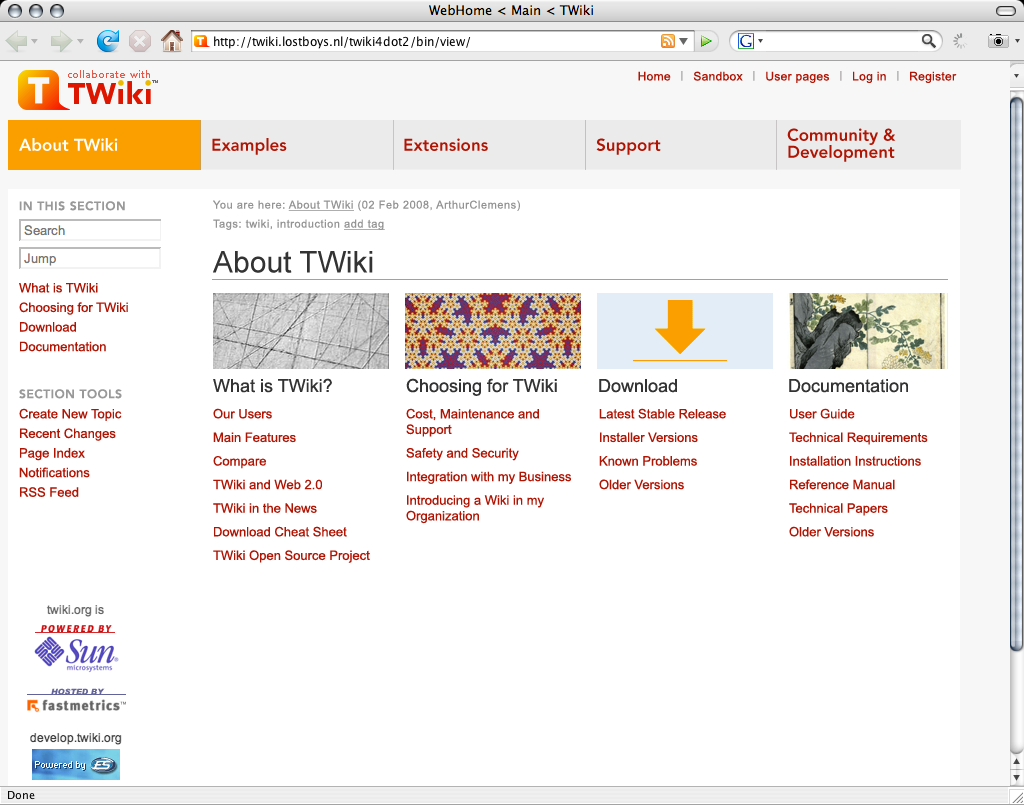Follow the Installation Instructions link
Screen dimensions: 1024x805
[x=854, y=461]
